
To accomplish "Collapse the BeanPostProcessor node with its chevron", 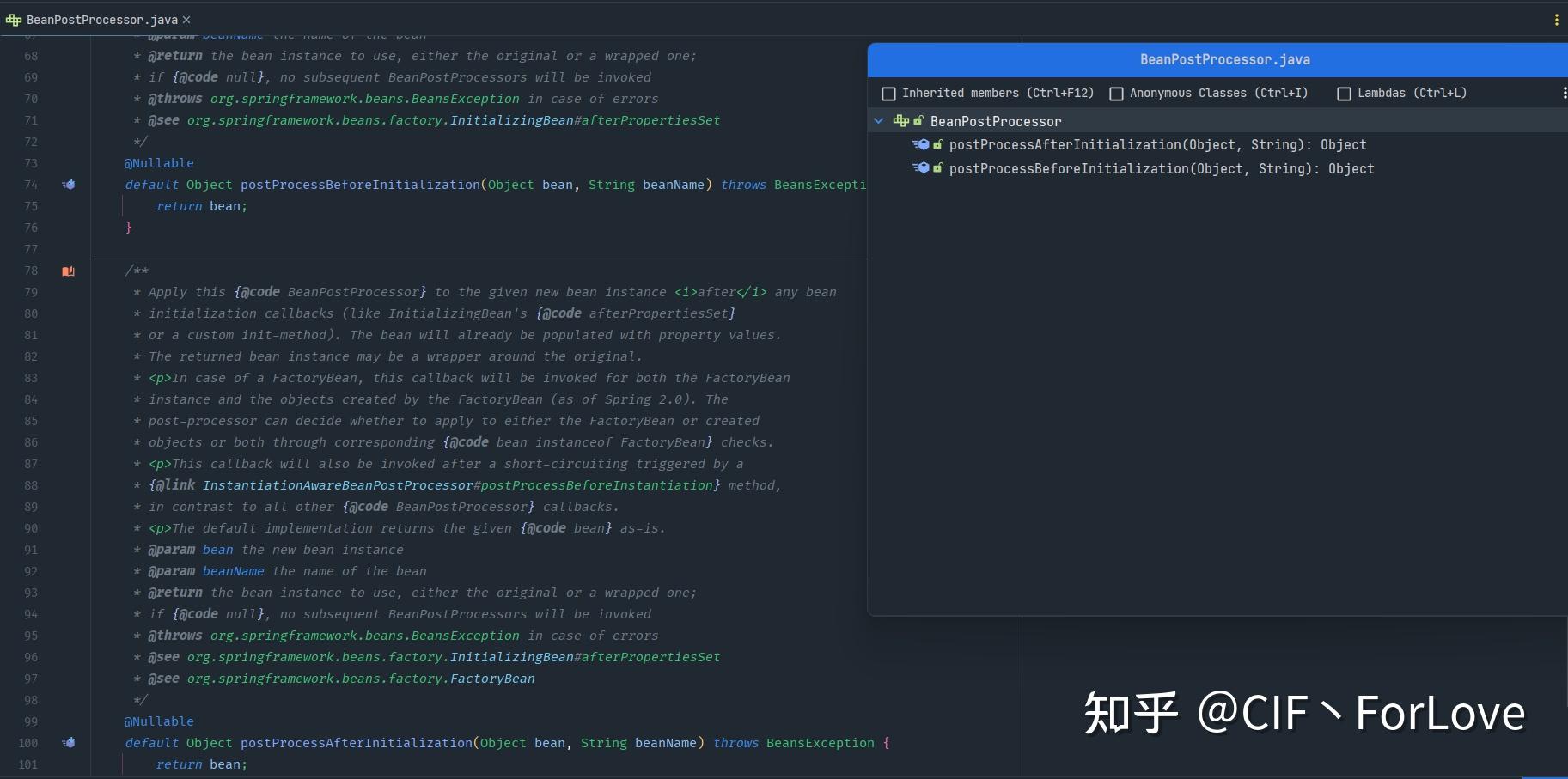I will [879, 121].
